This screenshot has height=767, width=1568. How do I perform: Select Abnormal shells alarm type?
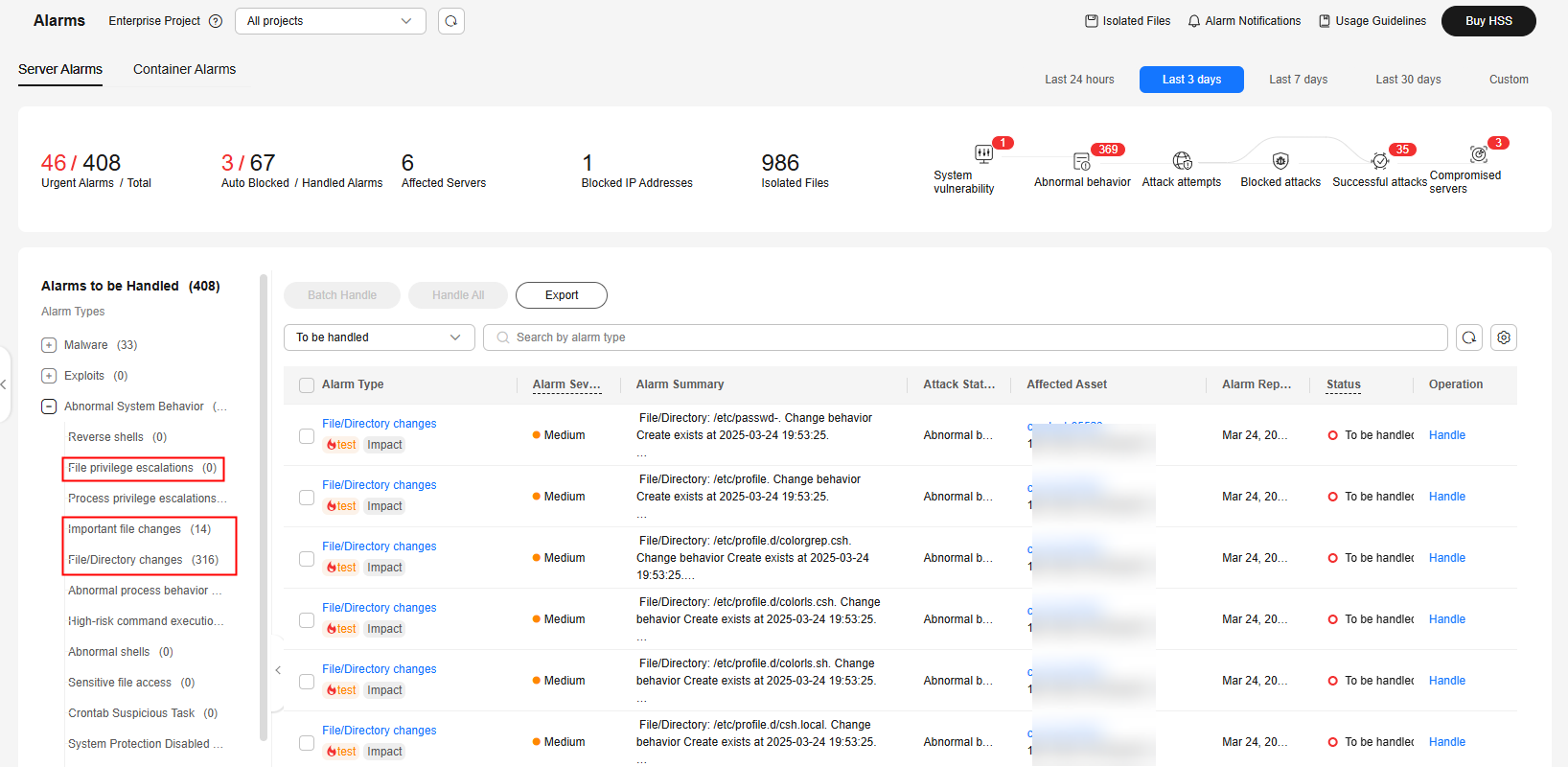click(x=121, y=652)
